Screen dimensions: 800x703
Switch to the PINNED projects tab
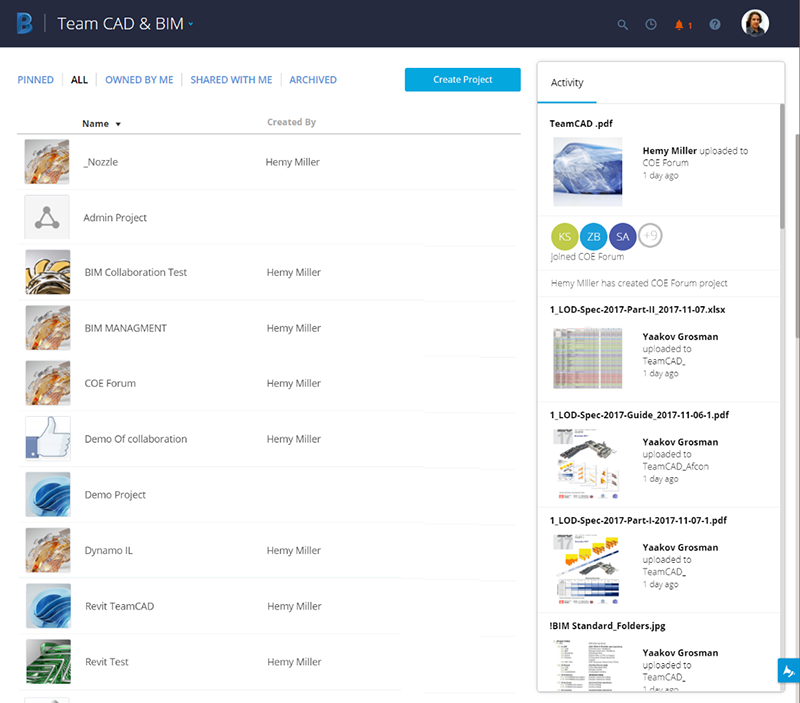(35, 80)
